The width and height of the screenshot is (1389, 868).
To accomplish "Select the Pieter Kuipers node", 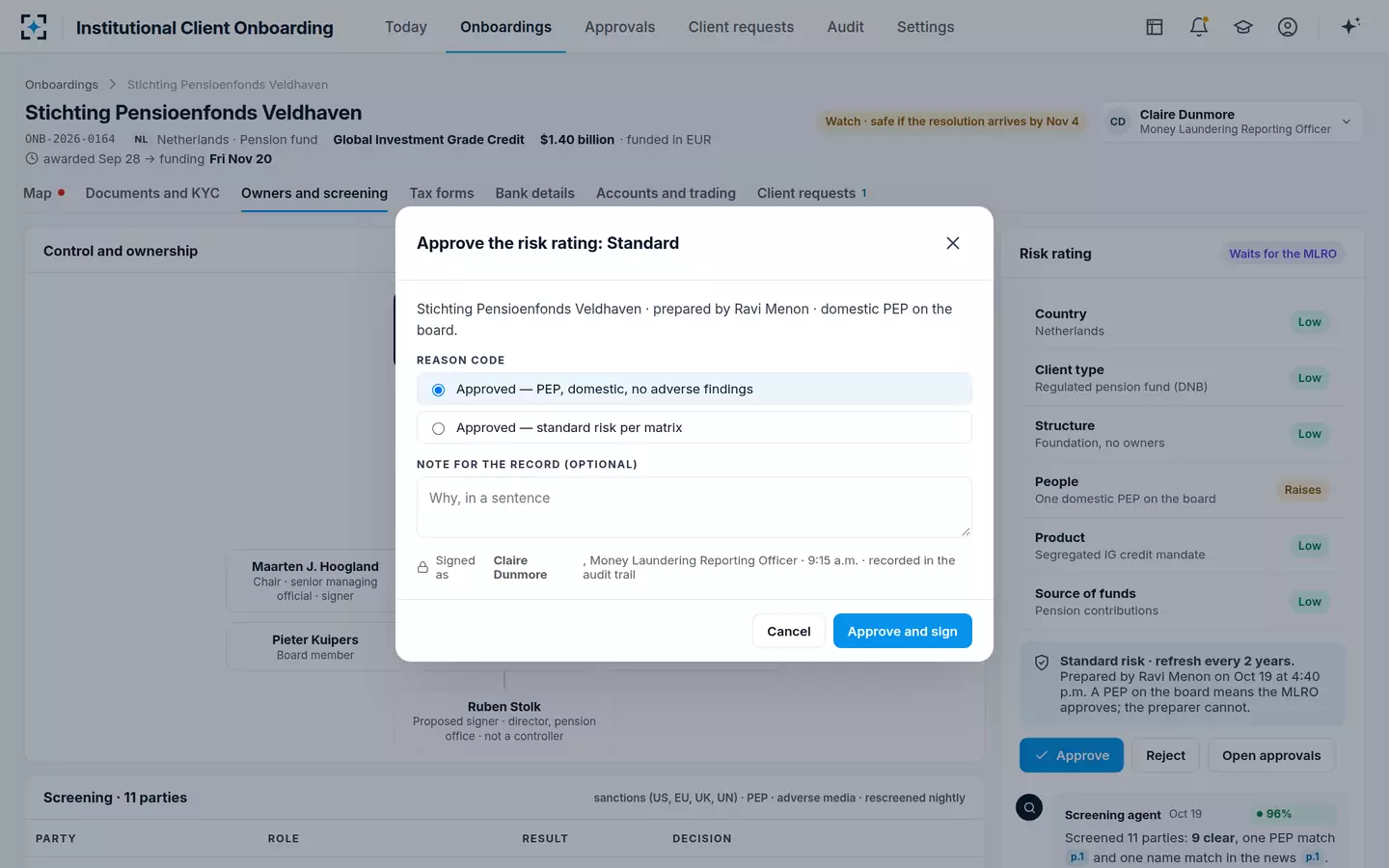I will click(315, 647).
